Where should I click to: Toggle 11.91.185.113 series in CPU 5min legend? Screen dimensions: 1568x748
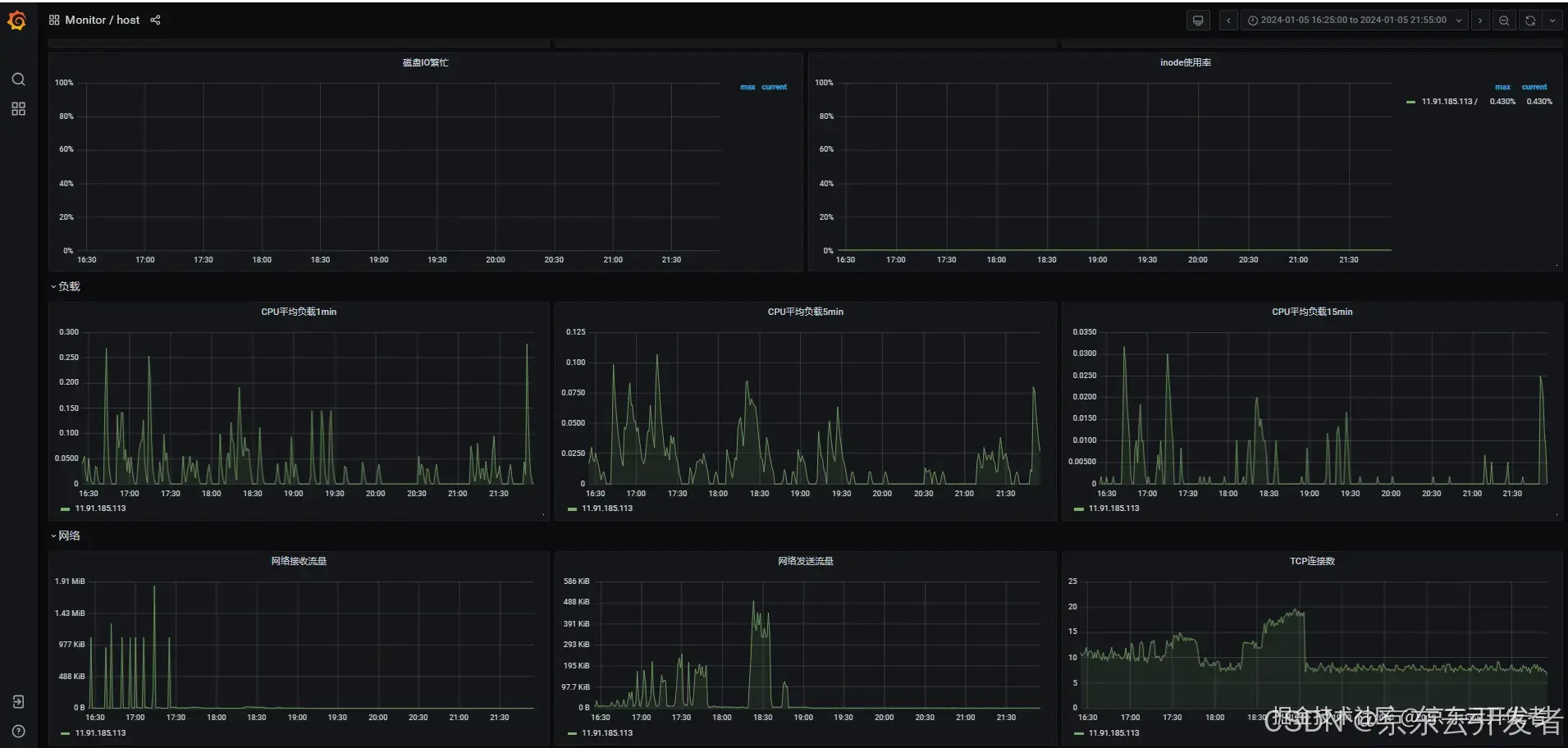pos(607,509)
